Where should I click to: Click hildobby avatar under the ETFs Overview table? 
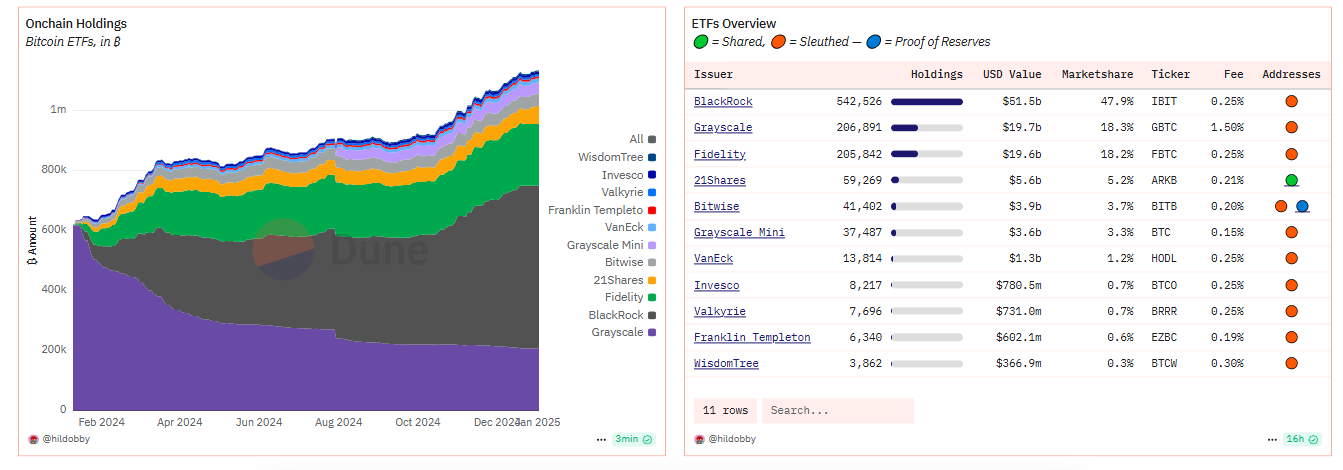click(x=699, y=439)
